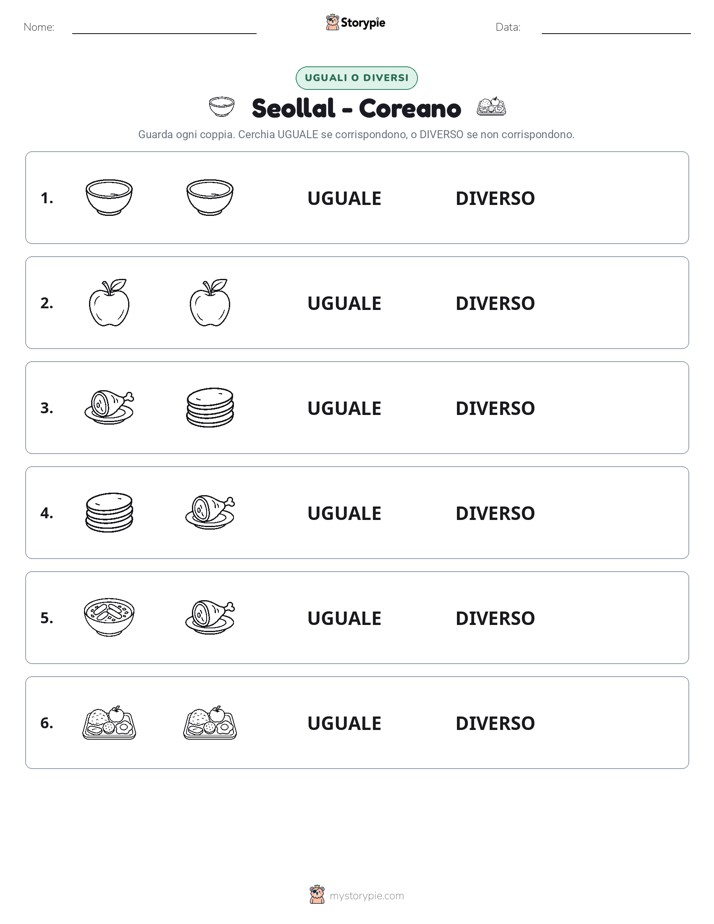Click the pancake stack picture in row 4
This screenshot has width=714, height=924.
tap(109, 512)
